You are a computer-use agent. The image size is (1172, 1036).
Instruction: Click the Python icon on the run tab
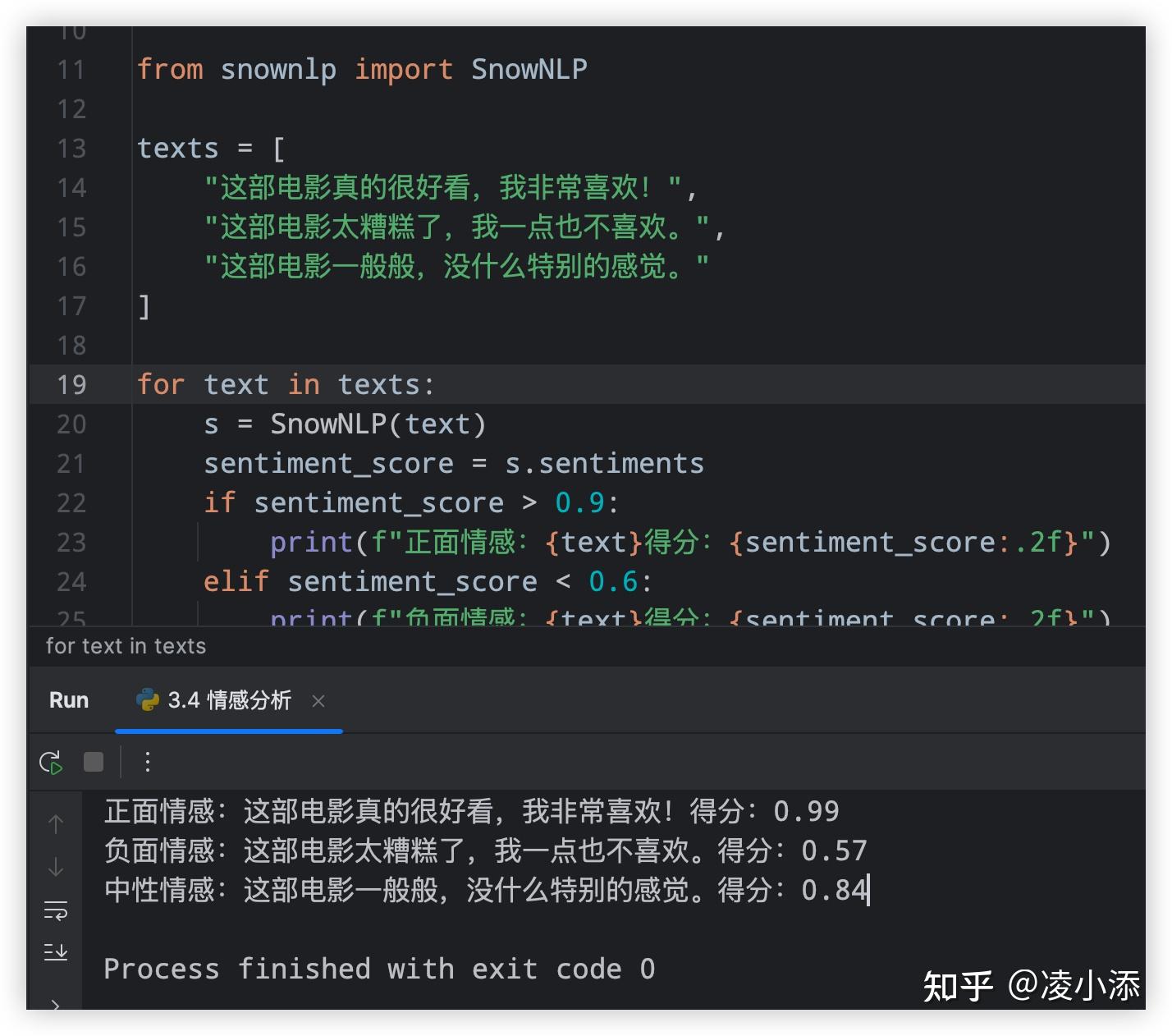(146, 700)
